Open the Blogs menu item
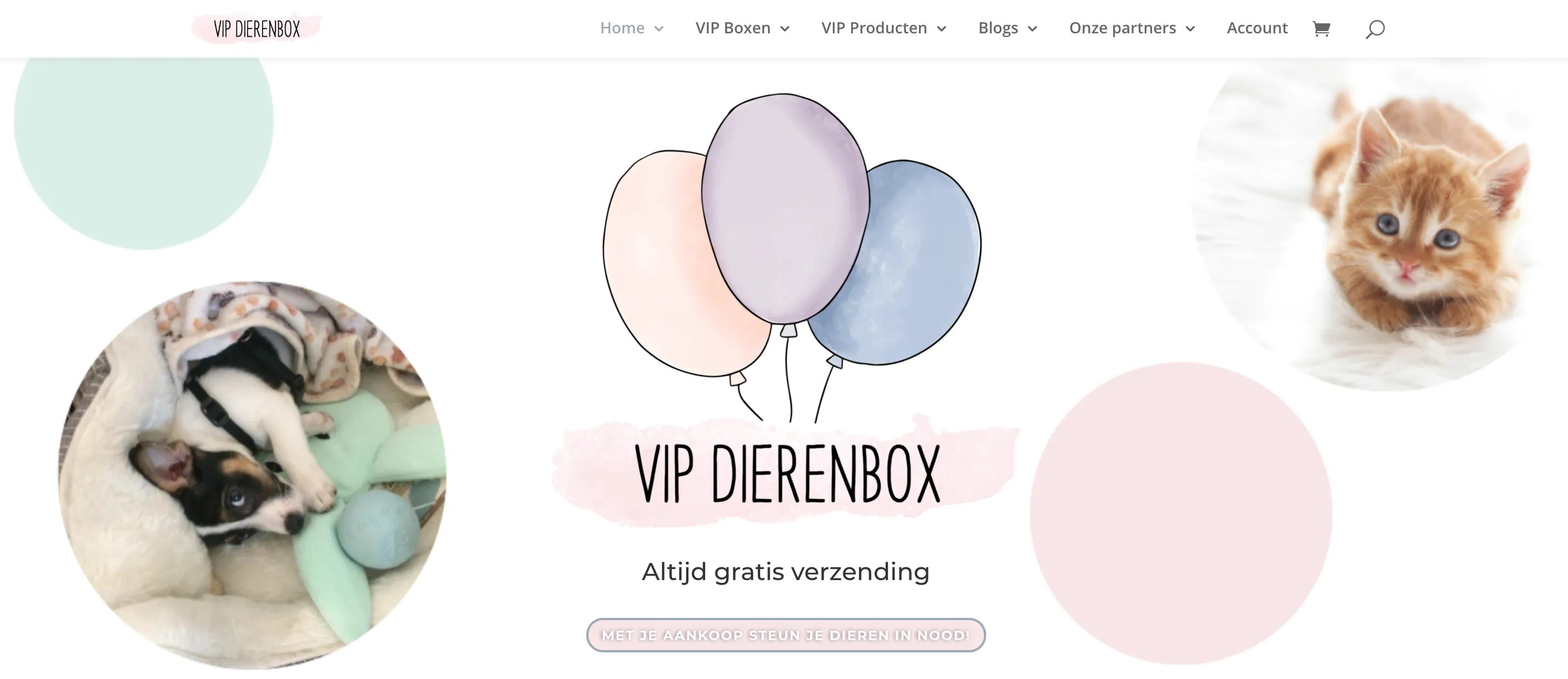1568x679 pixels. [998, 28]
